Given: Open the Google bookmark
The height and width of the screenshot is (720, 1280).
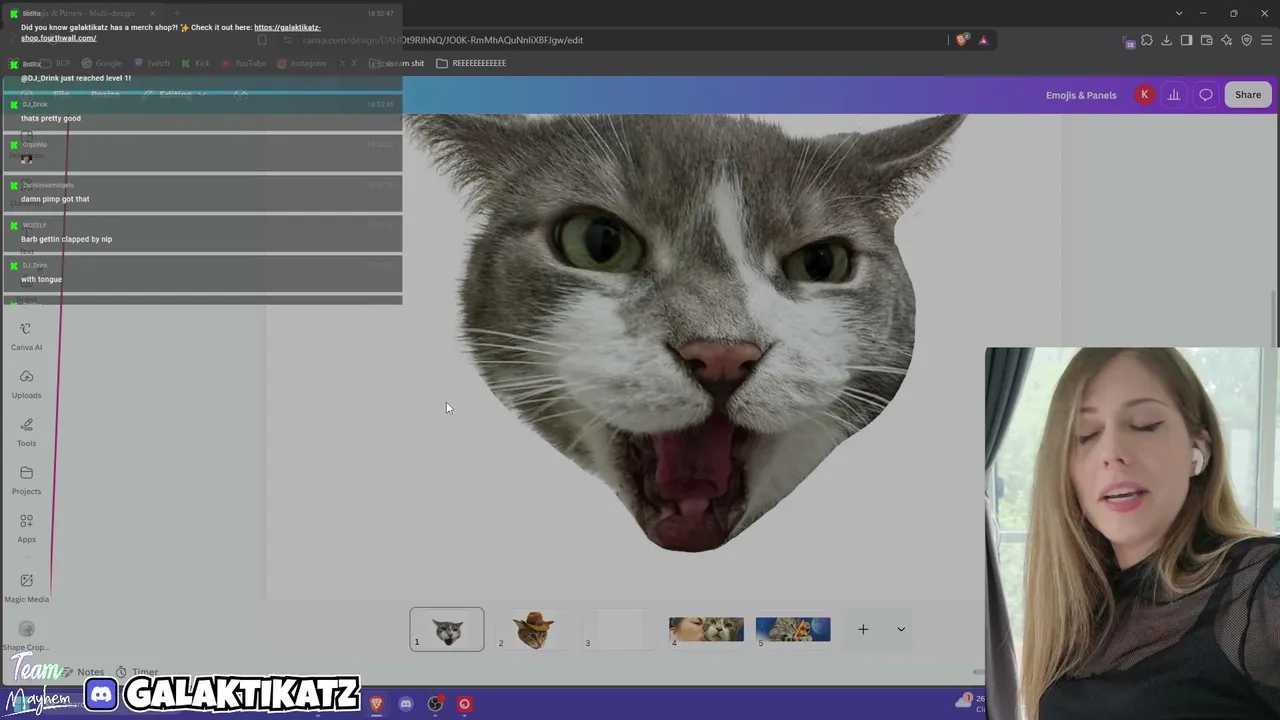Looking at the screenshot, I should pos(102,63).
